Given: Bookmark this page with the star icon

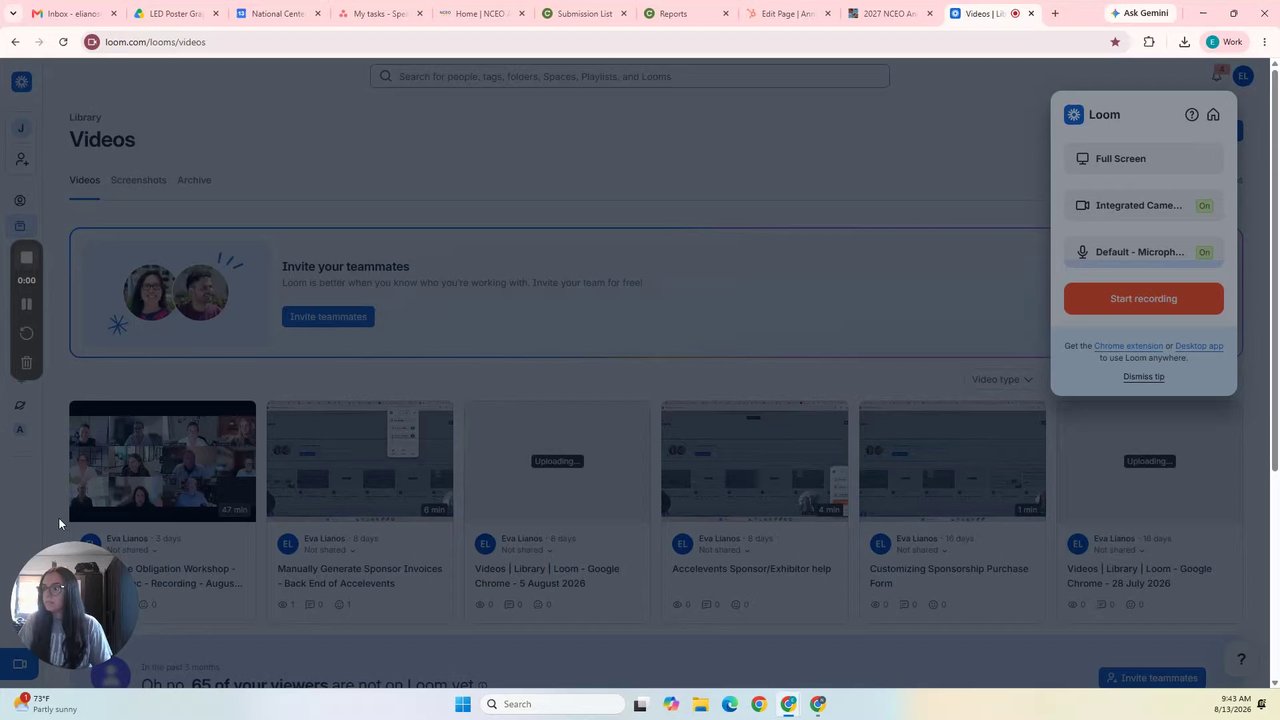Looking at the screenshot, I should [1115, 42].
